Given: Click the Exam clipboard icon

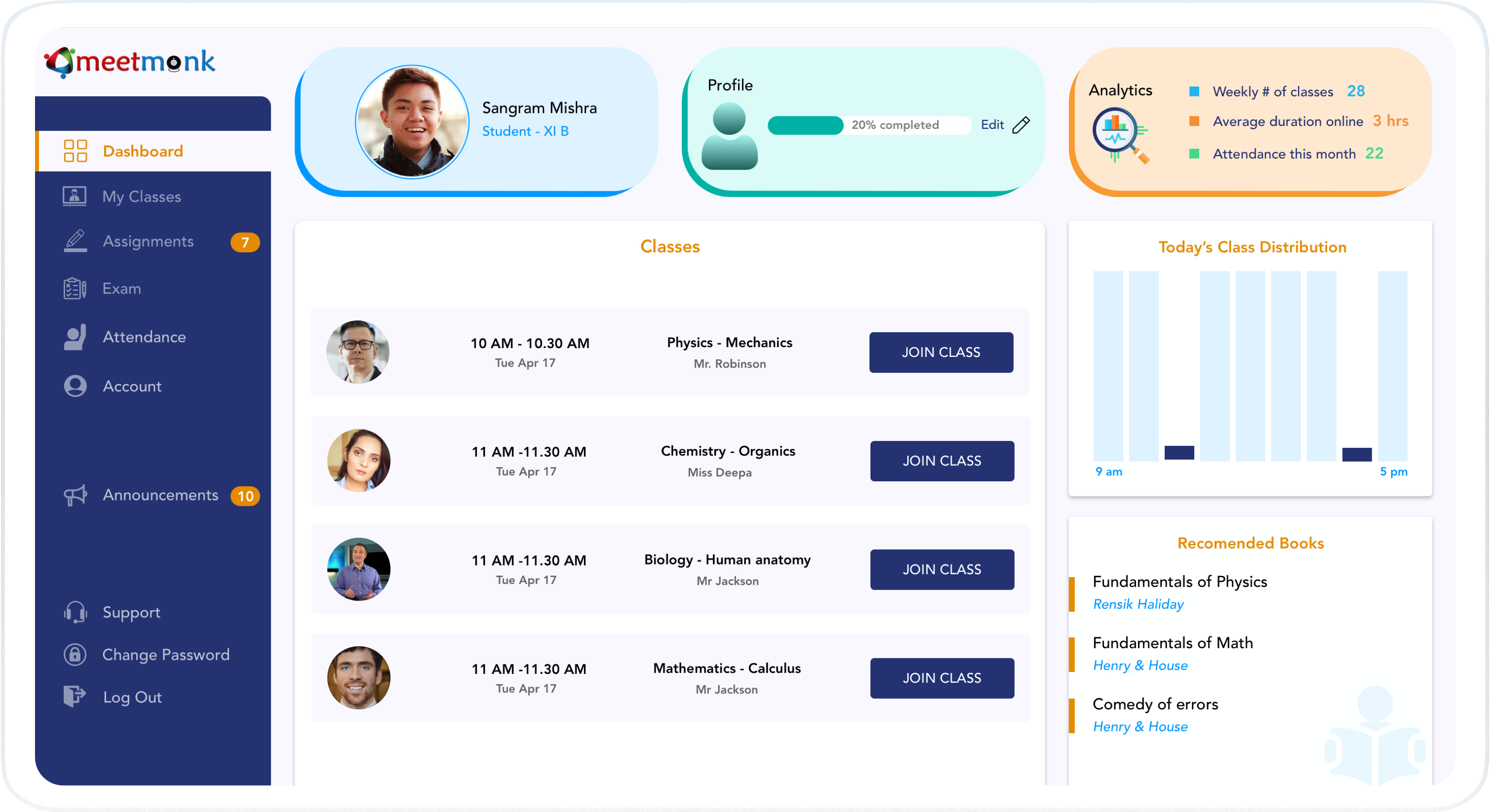Looking at the screenshot, I should tap(74, 288).
